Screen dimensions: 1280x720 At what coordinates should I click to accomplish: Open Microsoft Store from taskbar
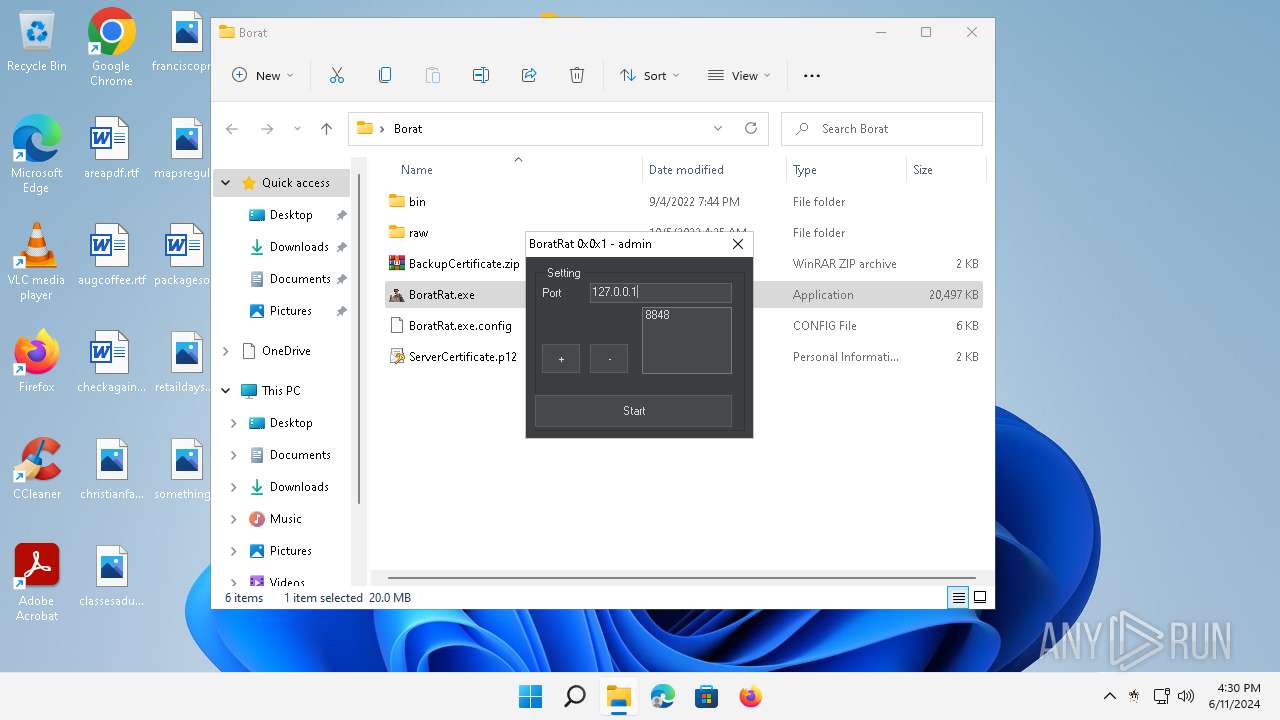707,696
